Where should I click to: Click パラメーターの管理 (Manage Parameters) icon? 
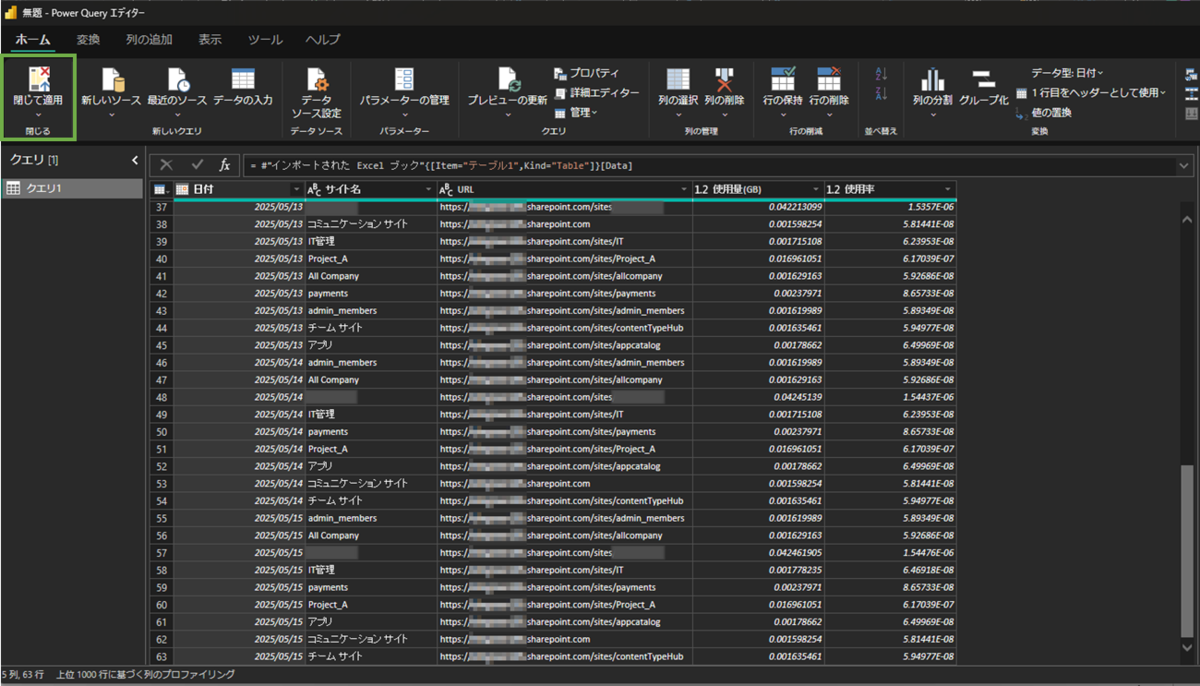[x=404, y=80]
